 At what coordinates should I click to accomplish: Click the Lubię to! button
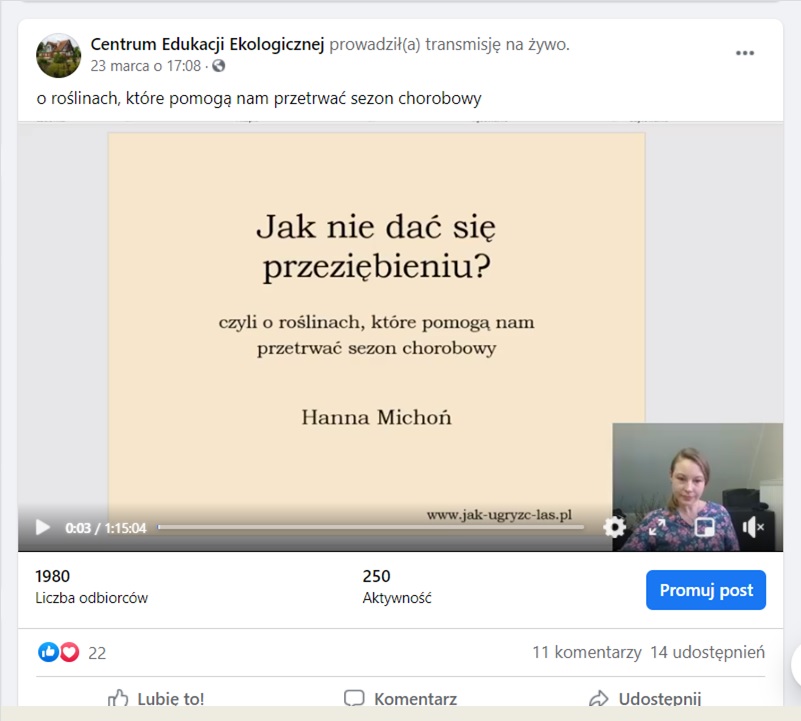(x=156, y=698)
